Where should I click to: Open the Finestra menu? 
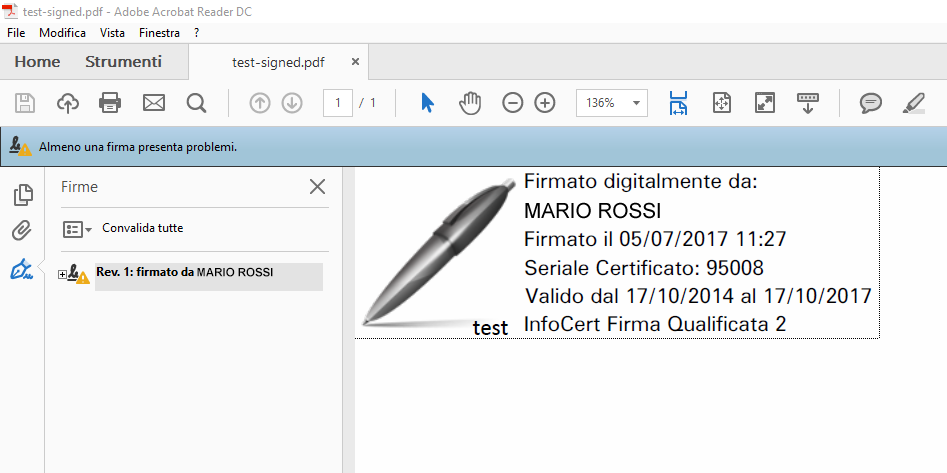click(159, 33)
